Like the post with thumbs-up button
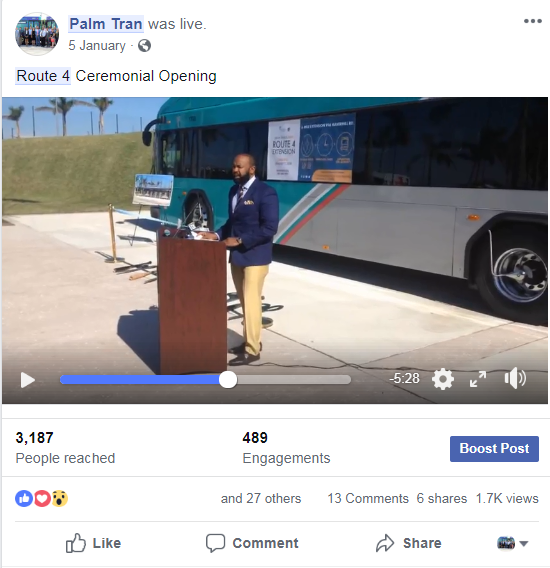Screen dimensions: 550x568 [93, 543]
